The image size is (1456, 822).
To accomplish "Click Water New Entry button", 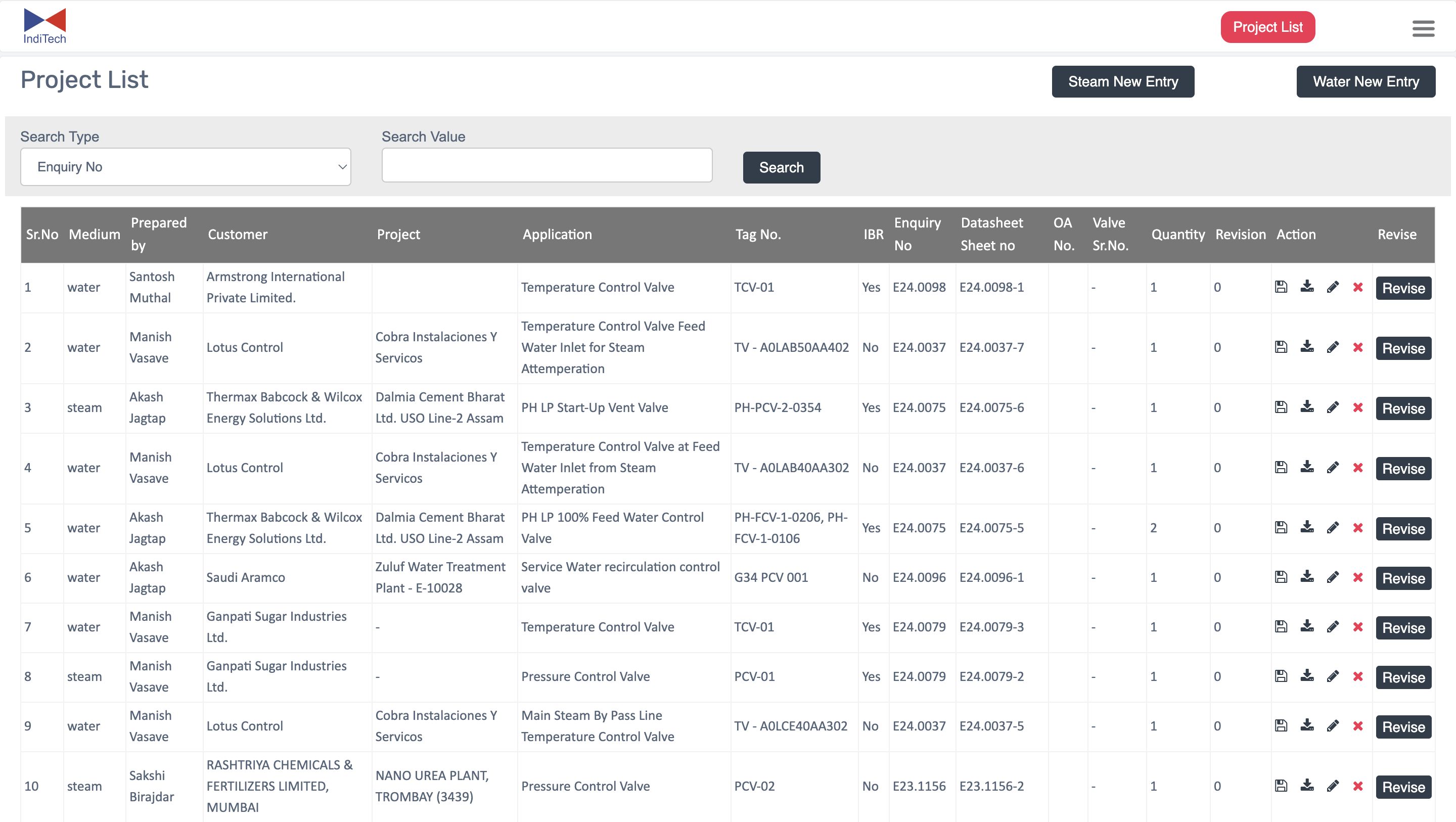I will click(x=1365, y=81).
